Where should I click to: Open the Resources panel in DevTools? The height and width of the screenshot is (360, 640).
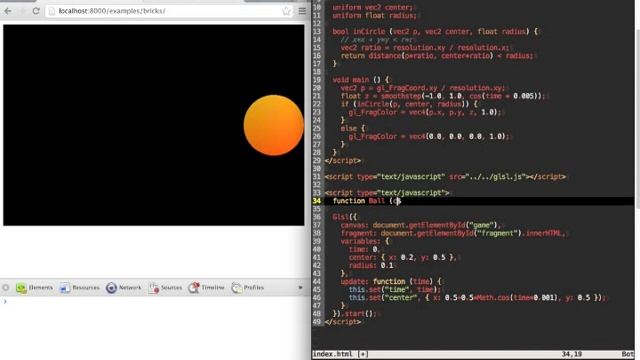click(80, 288)
